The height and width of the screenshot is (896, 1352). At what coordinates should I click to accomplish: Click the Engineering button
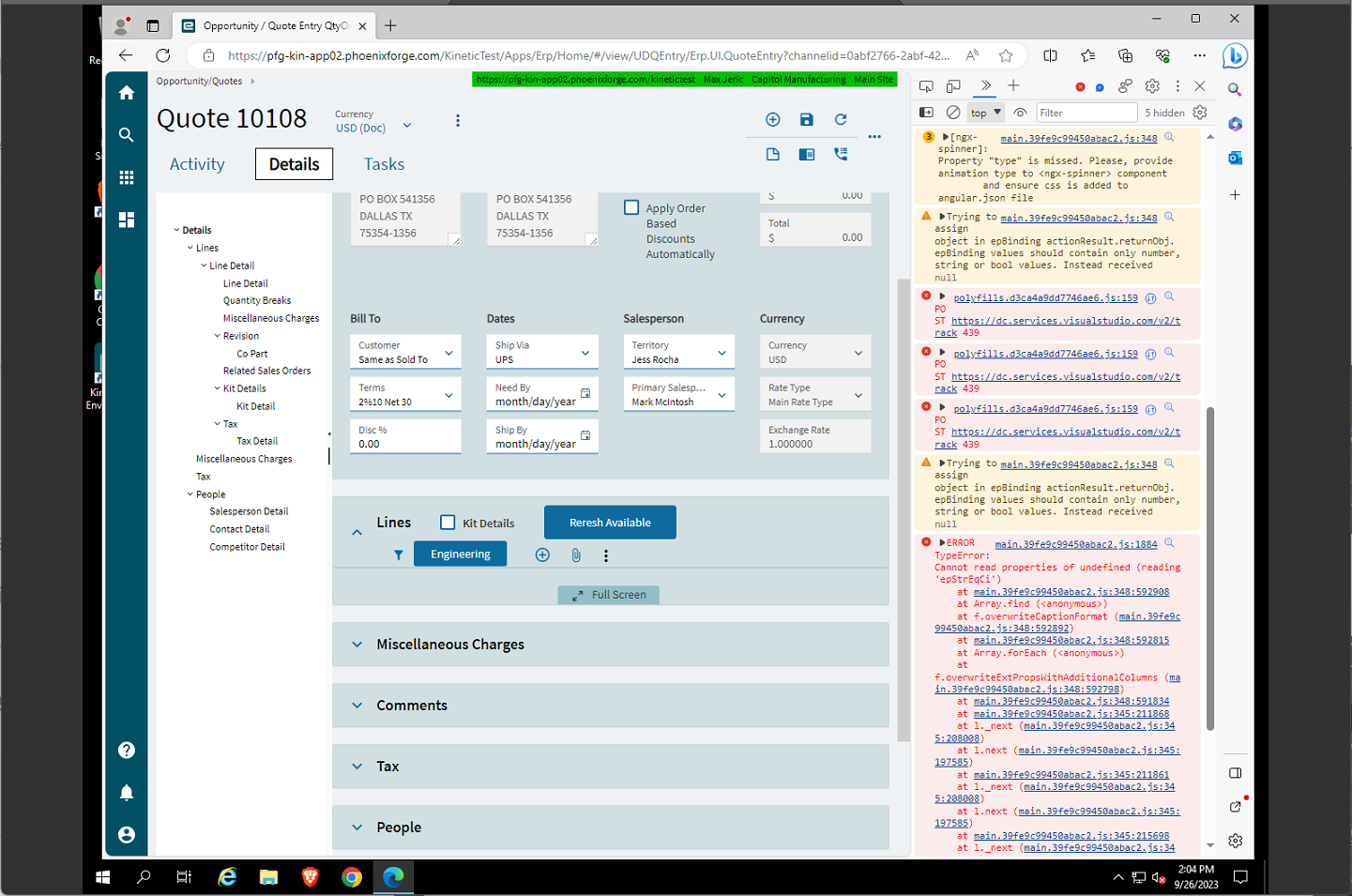[x=461, y=554]
